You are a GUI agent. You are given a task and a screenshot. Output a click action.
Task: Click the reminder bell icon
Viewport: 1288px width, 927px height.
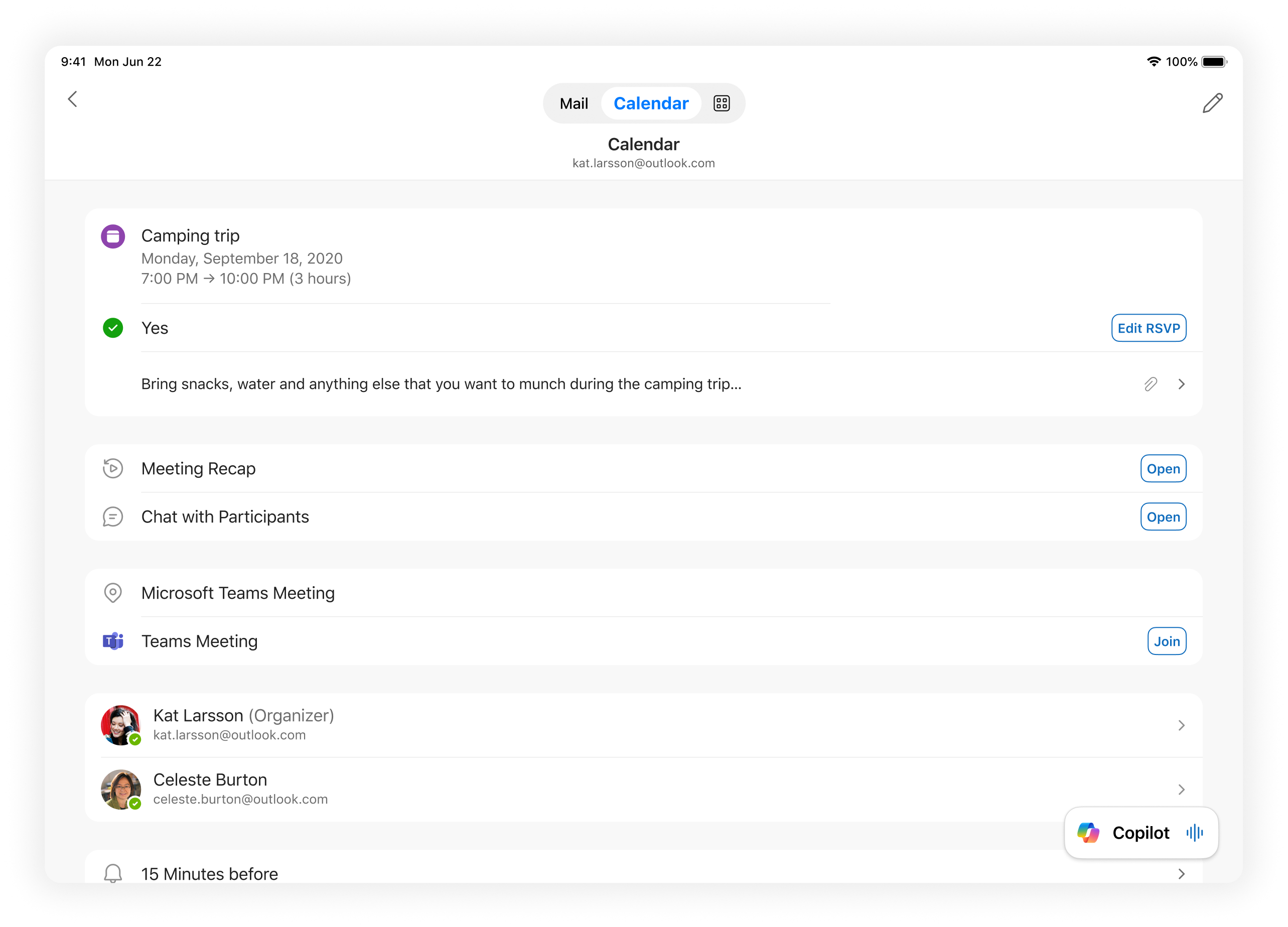(x=113, y=873)
